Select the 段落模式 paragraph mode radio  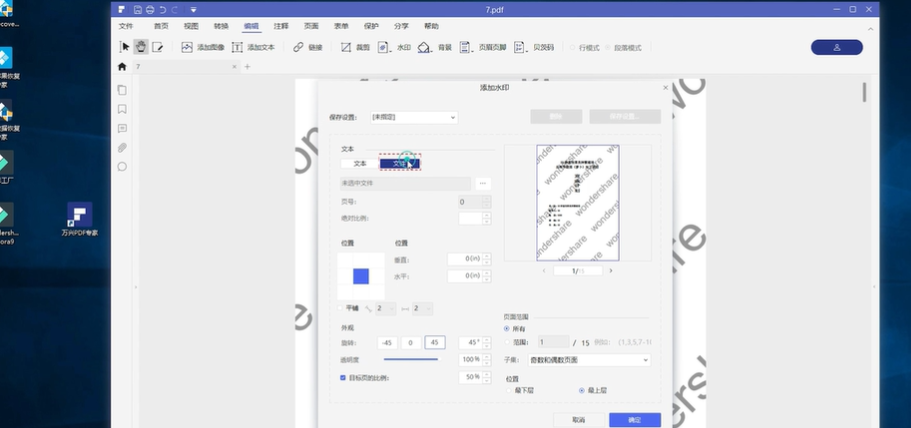point(608,48)
